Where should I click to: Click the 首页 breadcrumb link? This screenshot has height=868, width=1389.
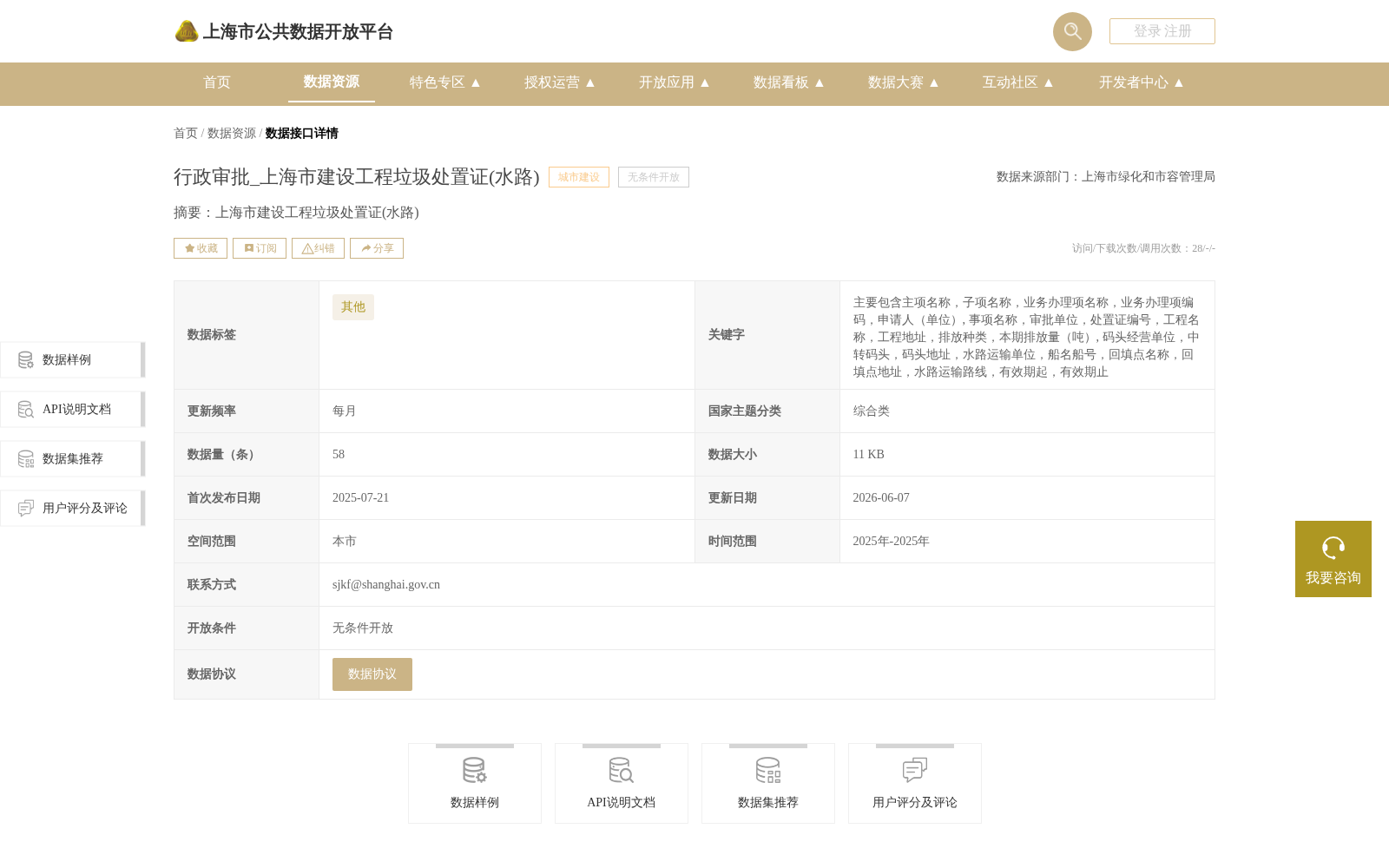pos(186,133)
